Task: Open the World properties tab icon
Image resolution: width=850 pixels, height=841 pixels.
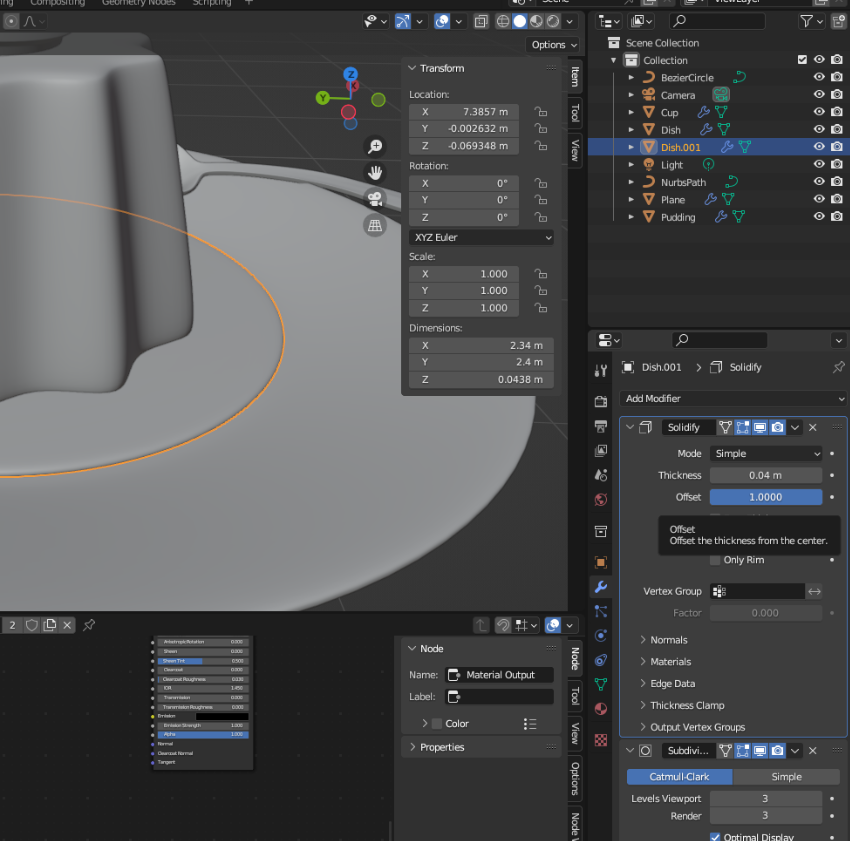Action: click(x=601, y=499)
